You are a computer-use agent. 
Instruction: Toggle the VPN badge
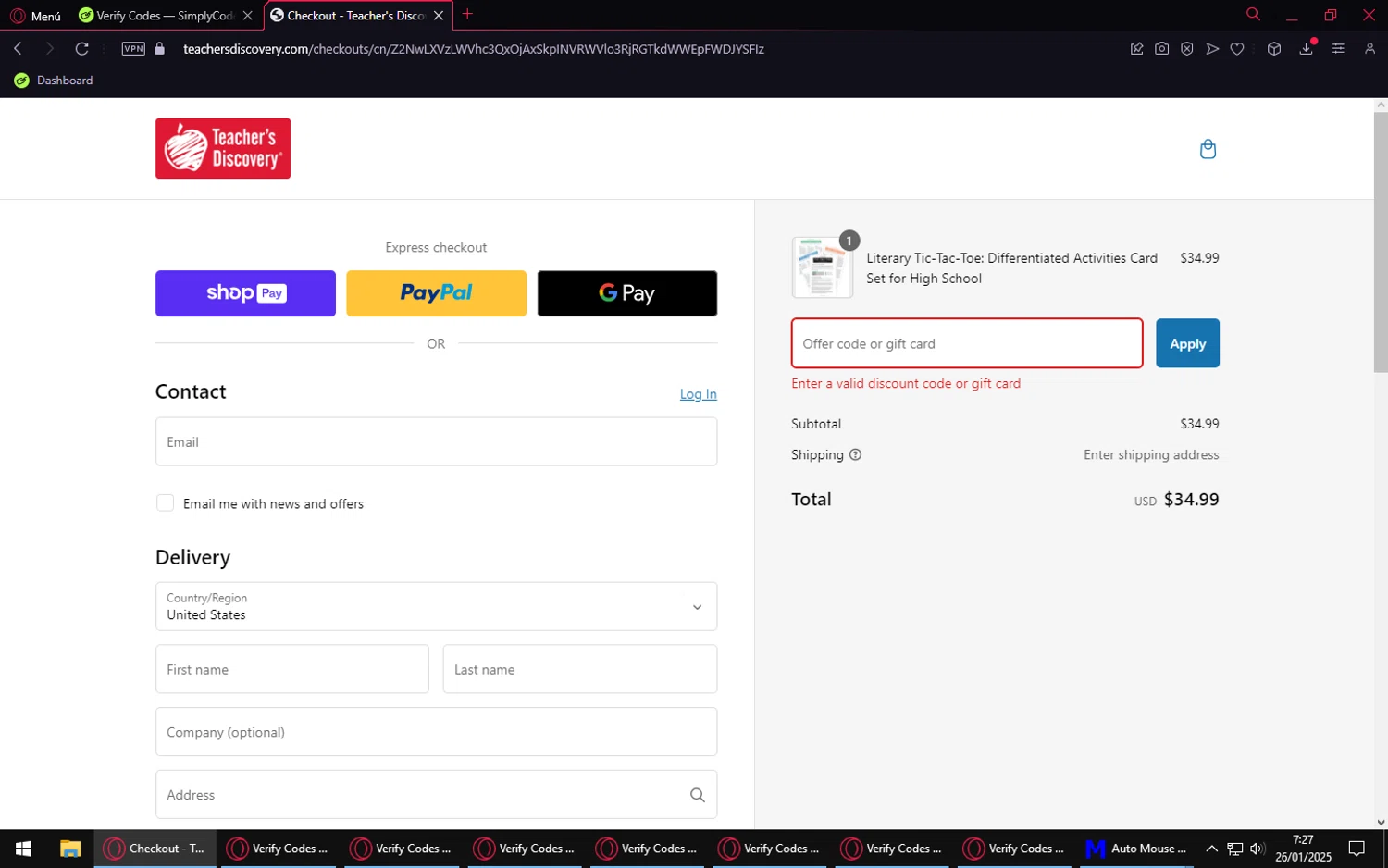click(x=133, y=49)
